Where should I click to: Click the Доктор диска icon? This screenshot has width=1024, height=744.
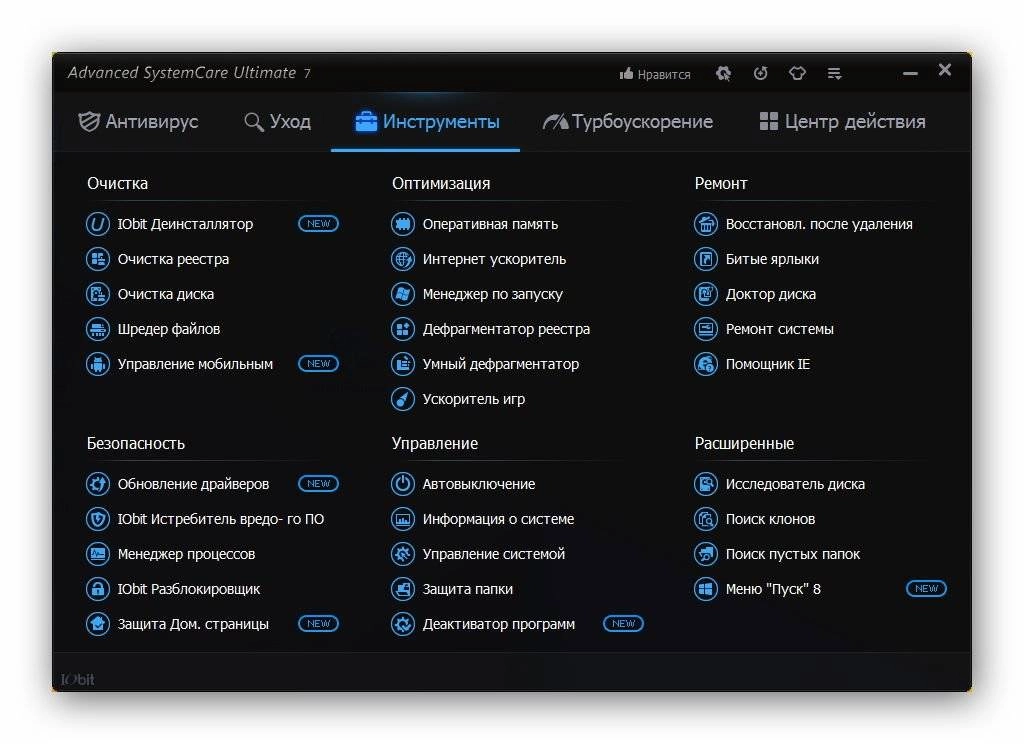point(706,294)
